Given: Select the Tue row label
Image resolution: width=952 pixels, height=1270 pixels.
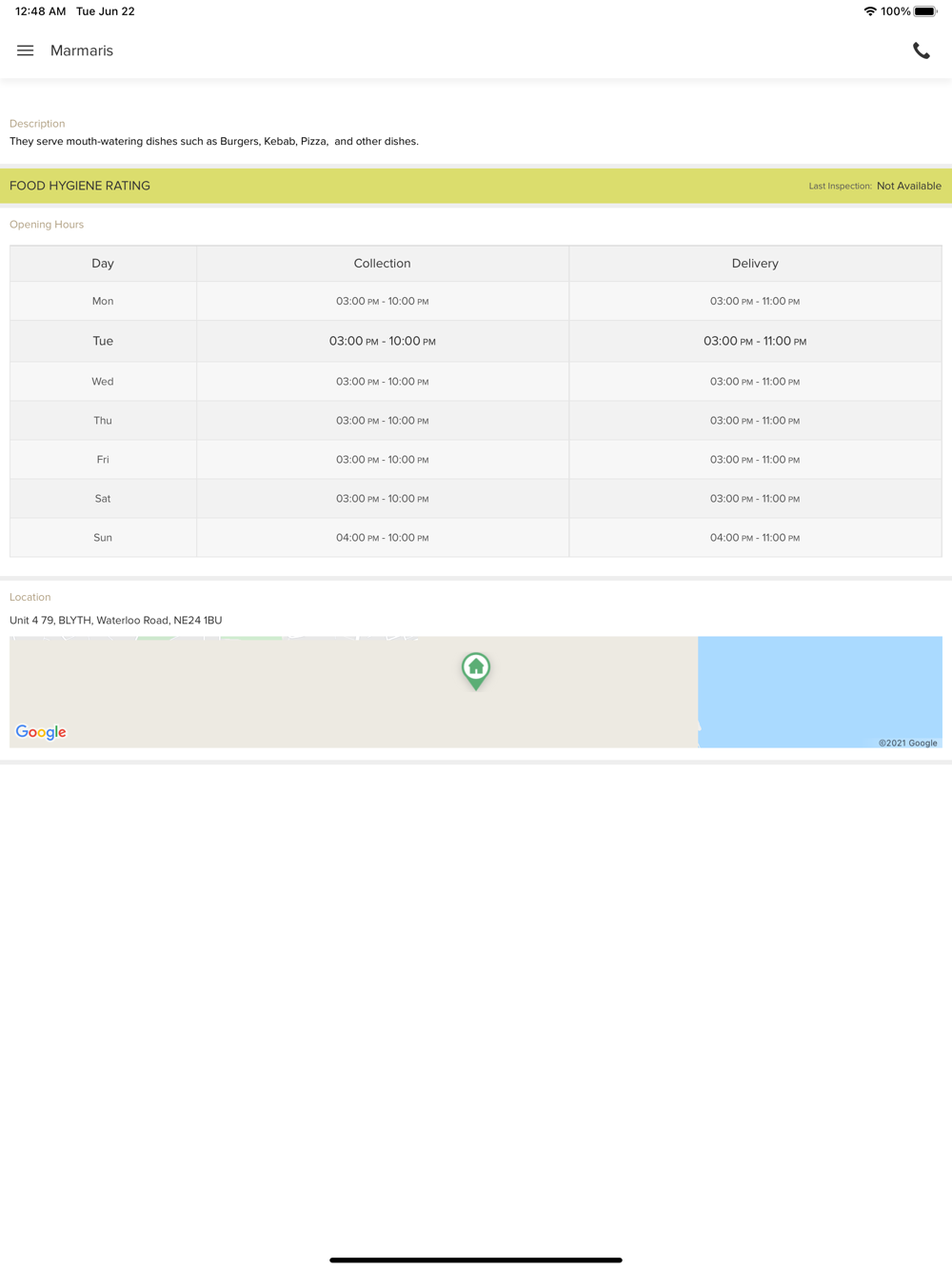Looking at the screenshot, I should pos(103,341).
